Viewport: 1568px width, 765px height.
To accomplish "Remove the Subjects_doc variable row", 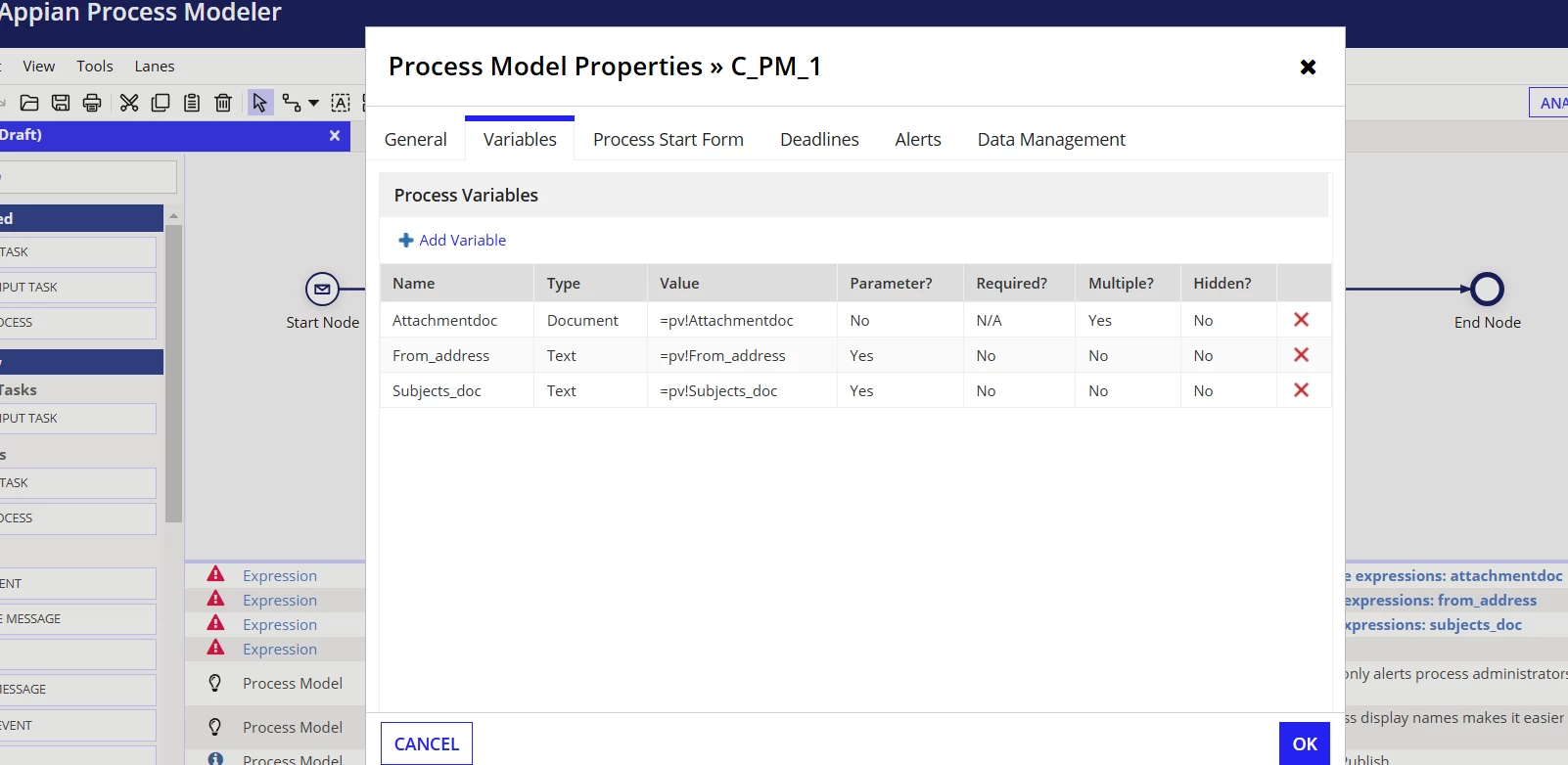I will click(x=1301, y=390).
